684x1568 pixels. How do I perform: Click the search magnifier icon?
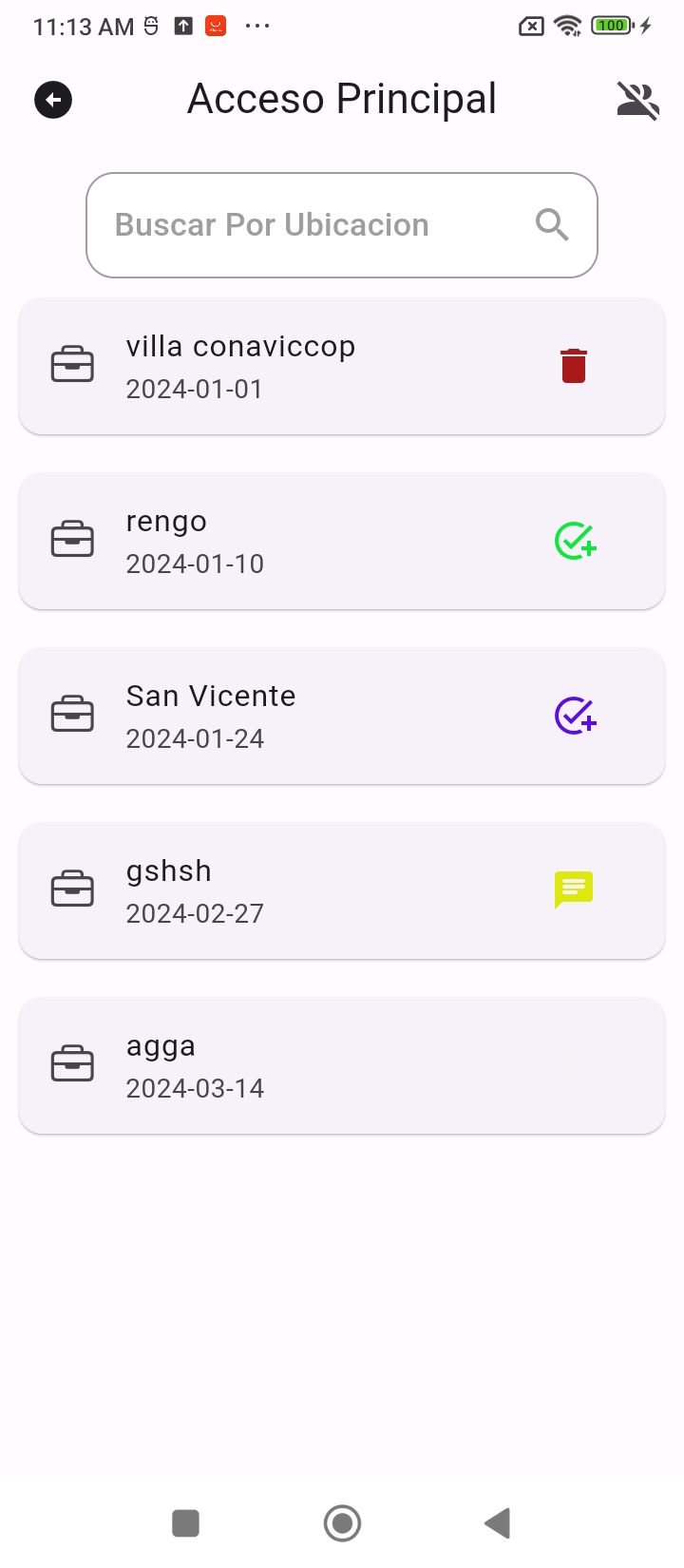tap(552, 225)
